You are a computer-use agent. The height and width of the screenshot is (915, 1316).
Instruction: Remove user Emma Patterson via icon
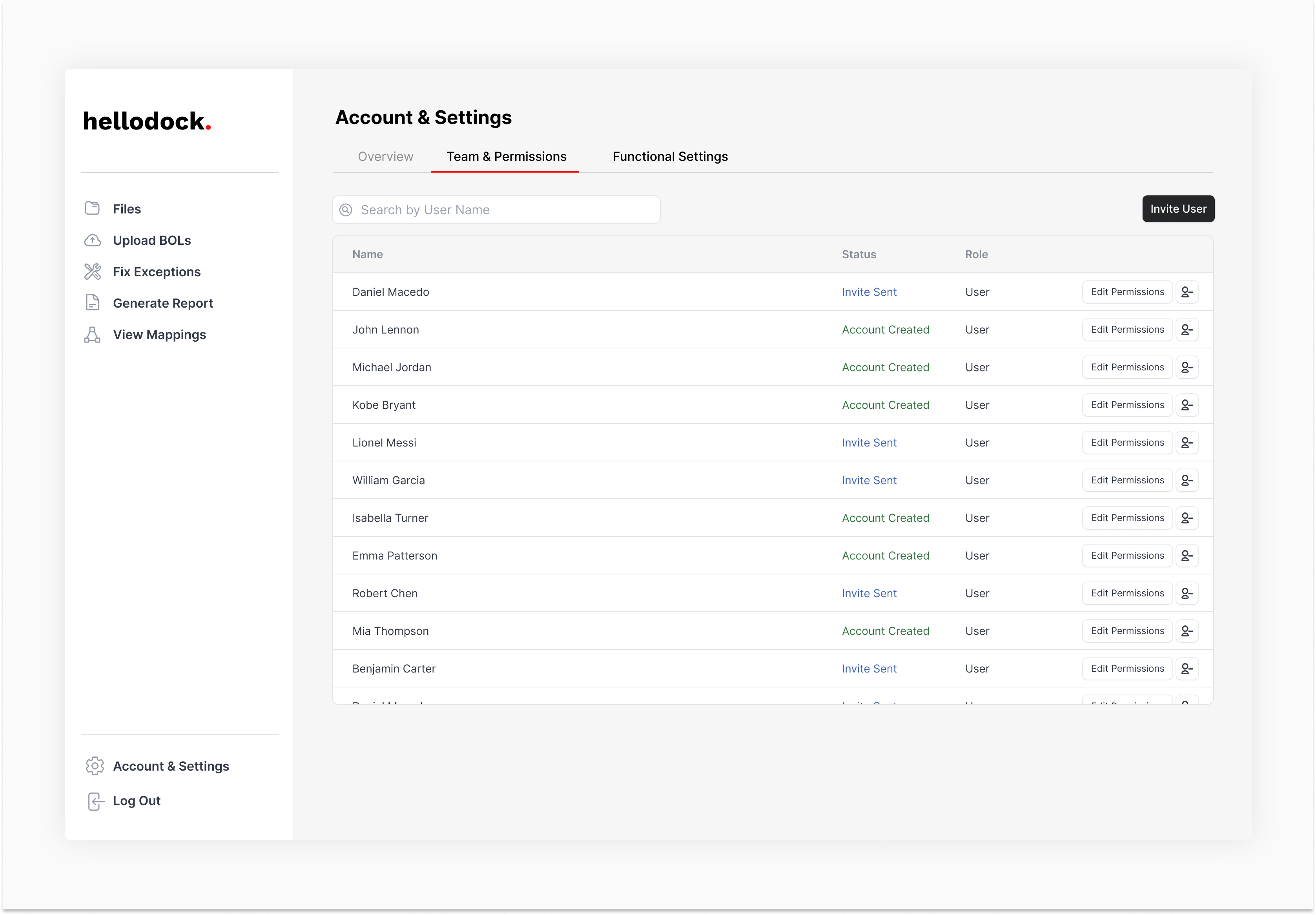click(1187, 556)
